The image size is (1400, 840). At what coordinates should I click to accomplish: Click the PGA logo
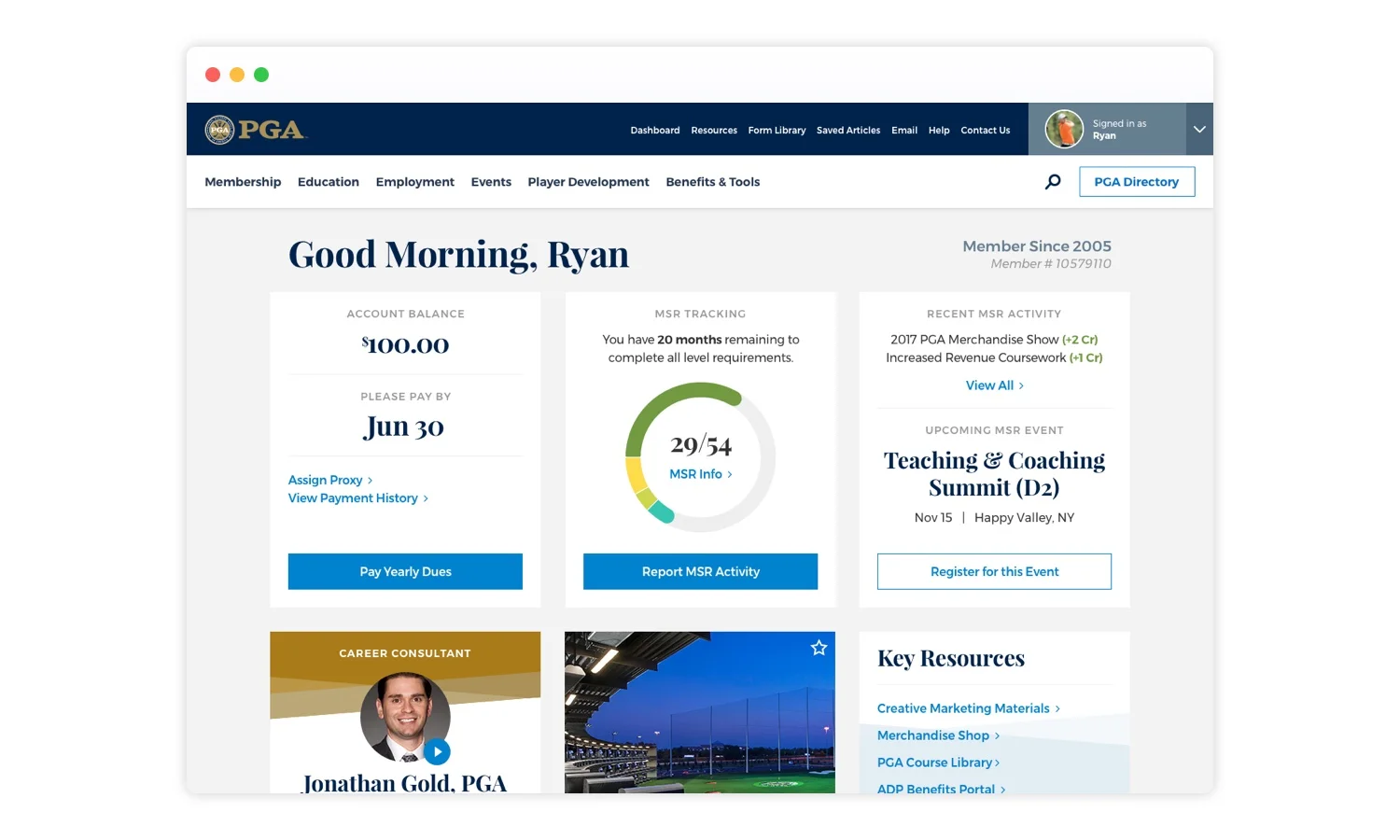pyautogui.click(x=256, y=129)
